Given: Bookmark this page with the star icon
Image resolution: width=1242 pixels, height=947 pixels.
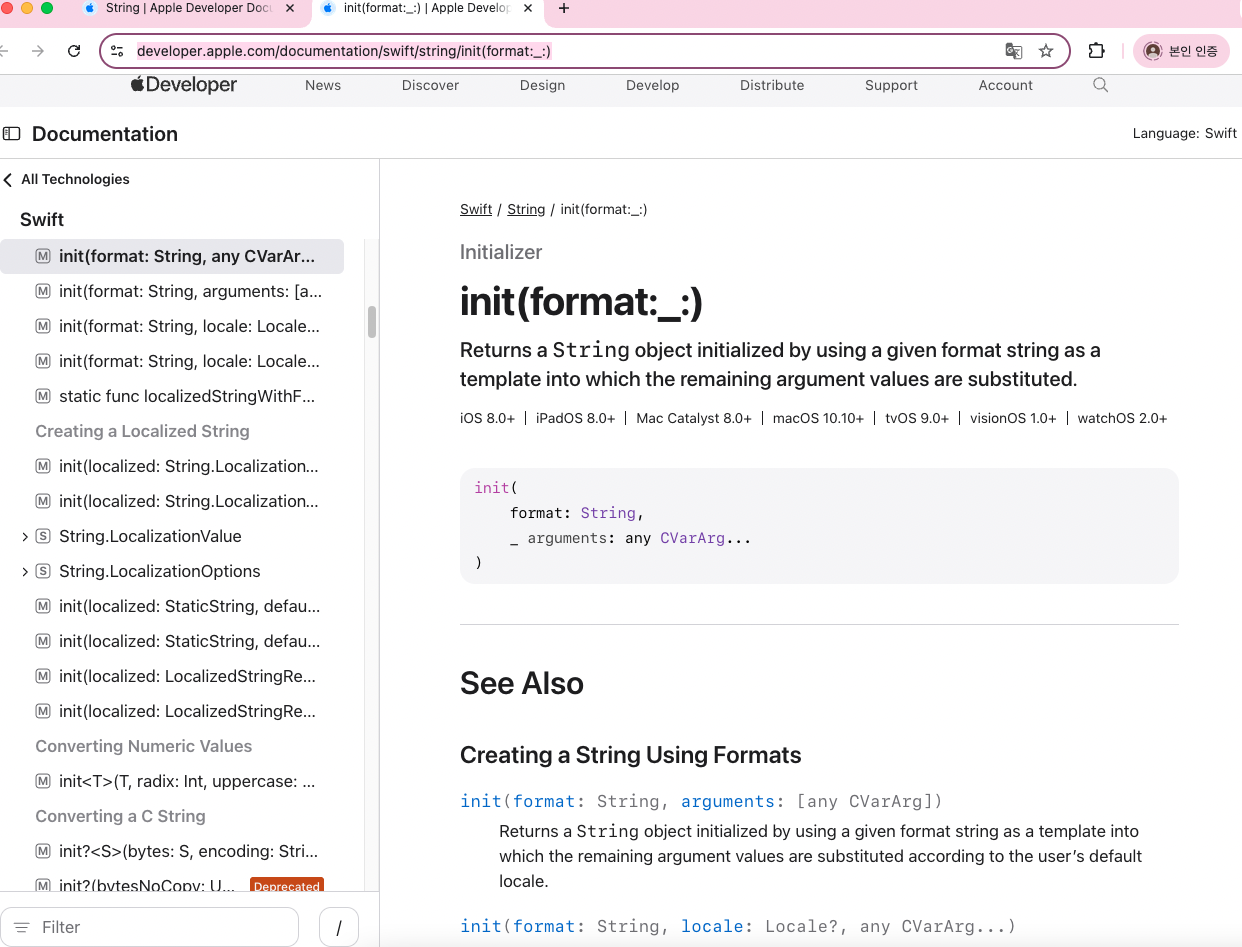Looking at the screenshot, I should (x=1046, y=51).
